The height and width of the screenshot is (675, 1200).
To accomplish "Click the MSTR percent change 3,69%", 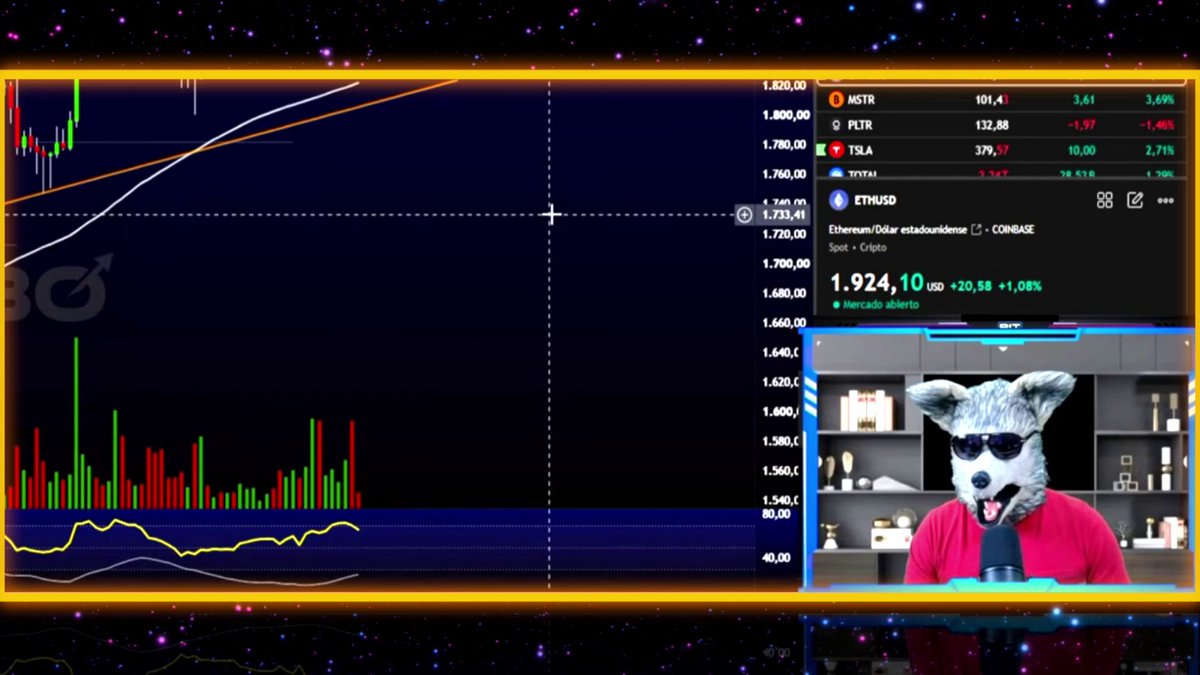I will [1159, 99].
